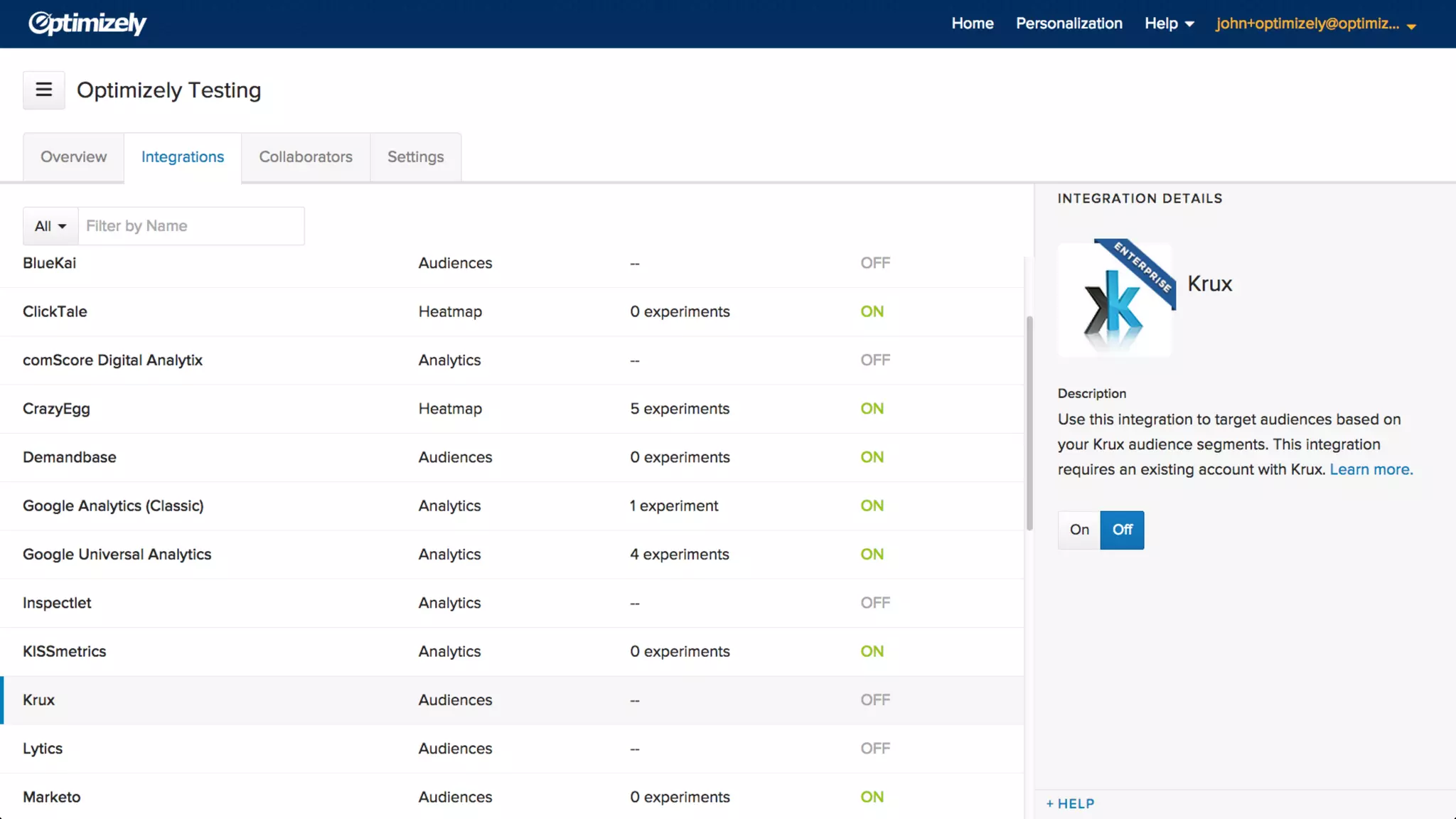The width and height of the screenshot is (1456, 819).
Task: Click the Heatmap label for ClickTale
Action: [x=450, y=311]
